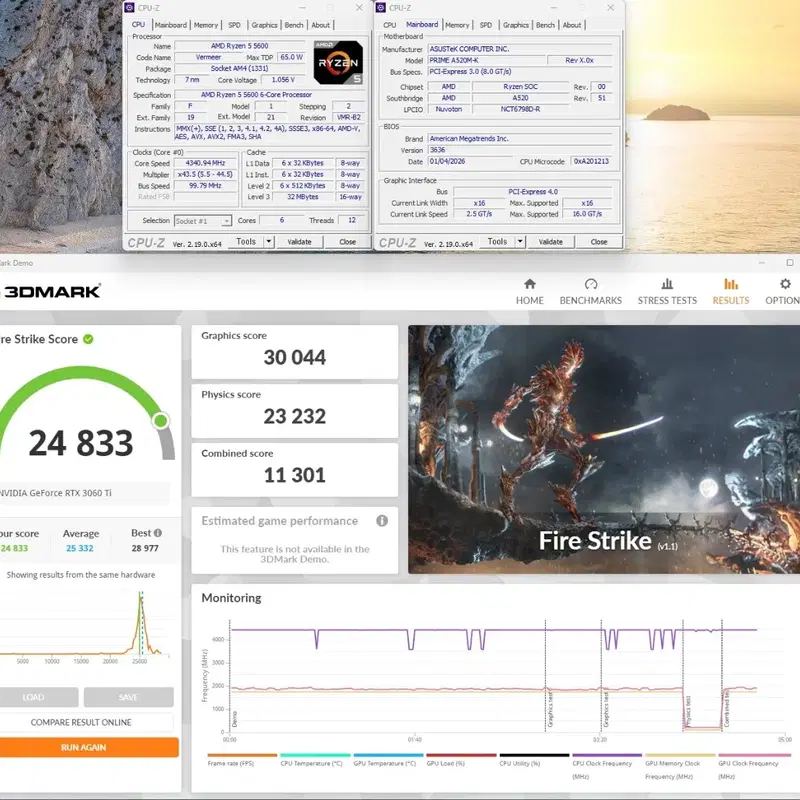Viewport: 800px width, 800px height.
Task: Toggle GPU Load (%) legend color bar
Action: coord(461,755)
